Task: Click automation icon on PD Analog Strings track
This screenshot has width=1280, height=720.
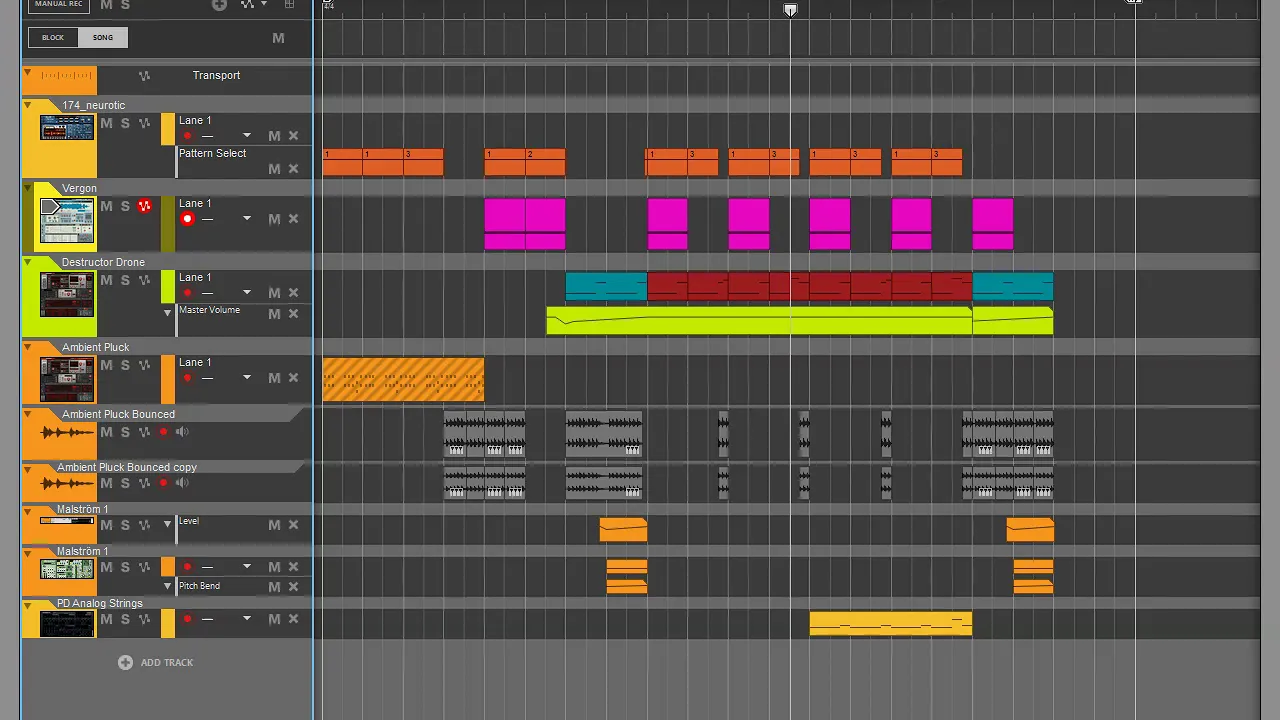Action: pos(144,619)
